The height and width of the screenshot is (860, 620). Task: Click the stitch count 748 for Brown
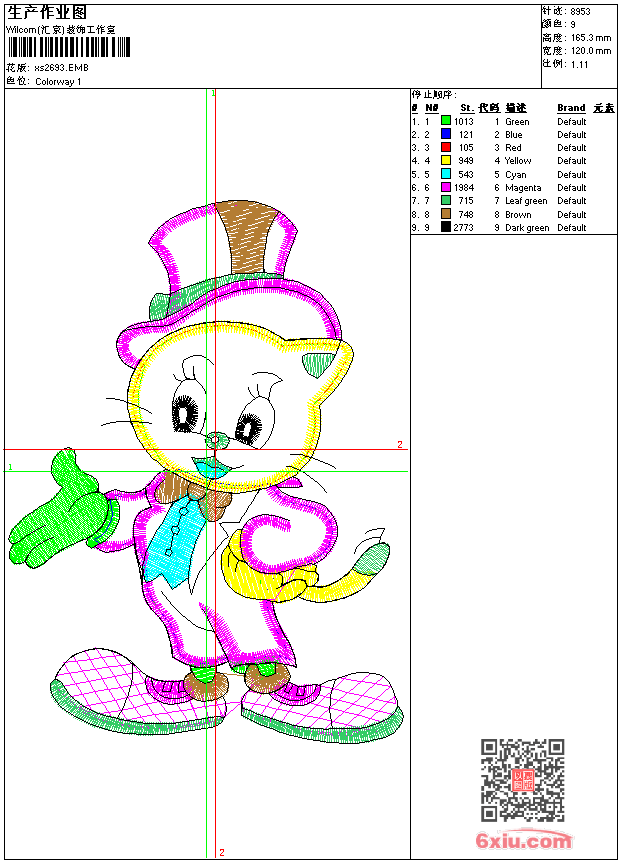coord(466,215)
